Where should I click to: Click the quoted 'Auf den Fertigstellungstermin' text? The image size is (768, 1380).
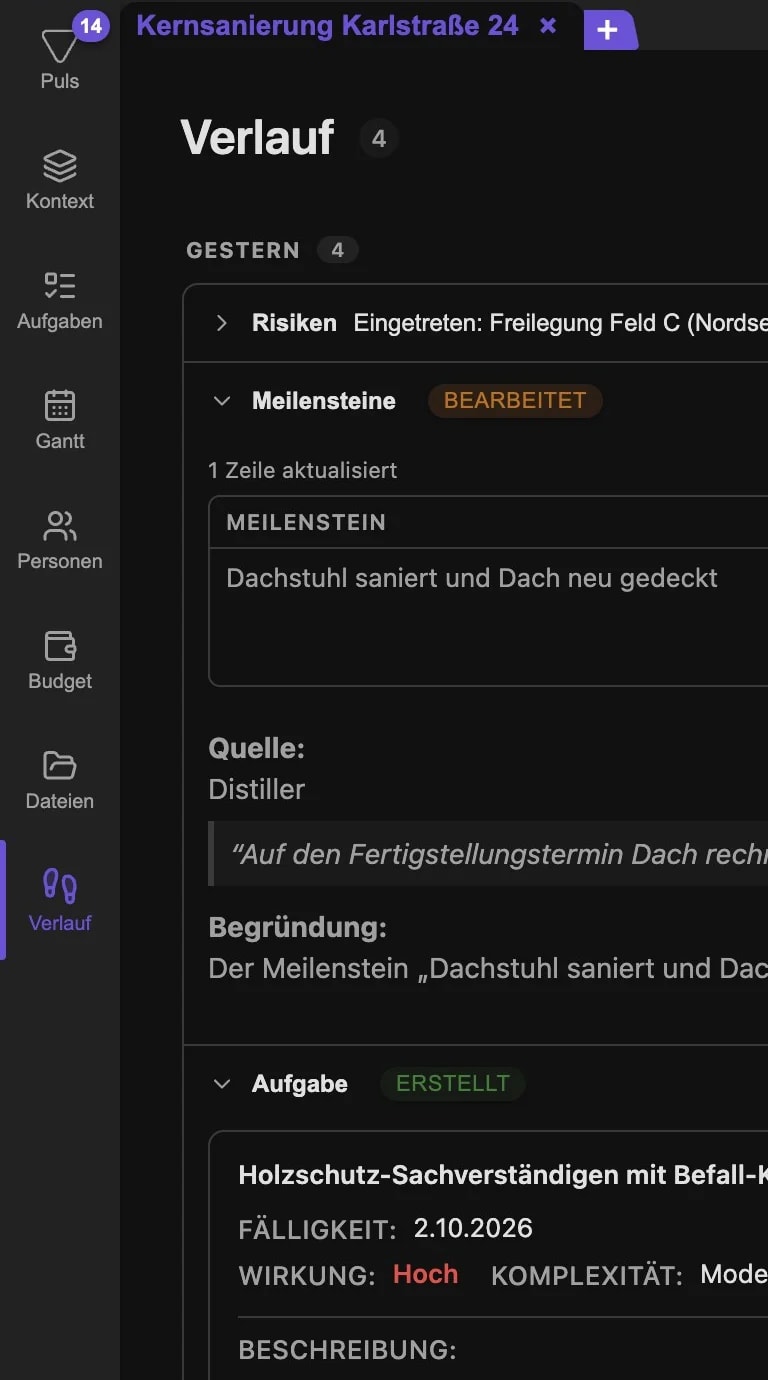499,854
